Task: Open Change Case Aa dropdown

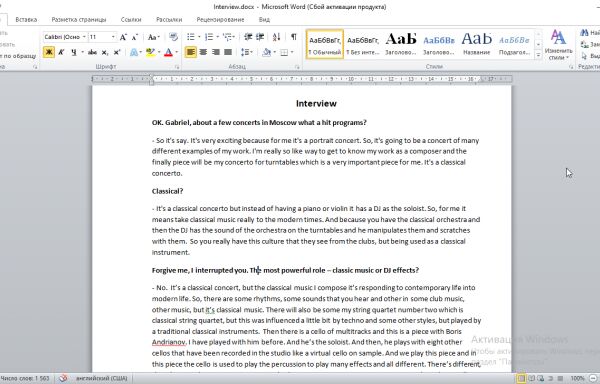Action: (153, 37)
